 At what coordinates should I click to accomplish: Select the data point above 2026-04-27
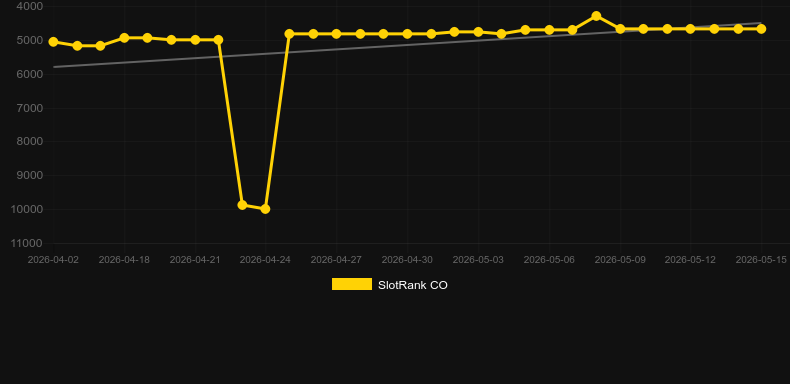[336, 34]
